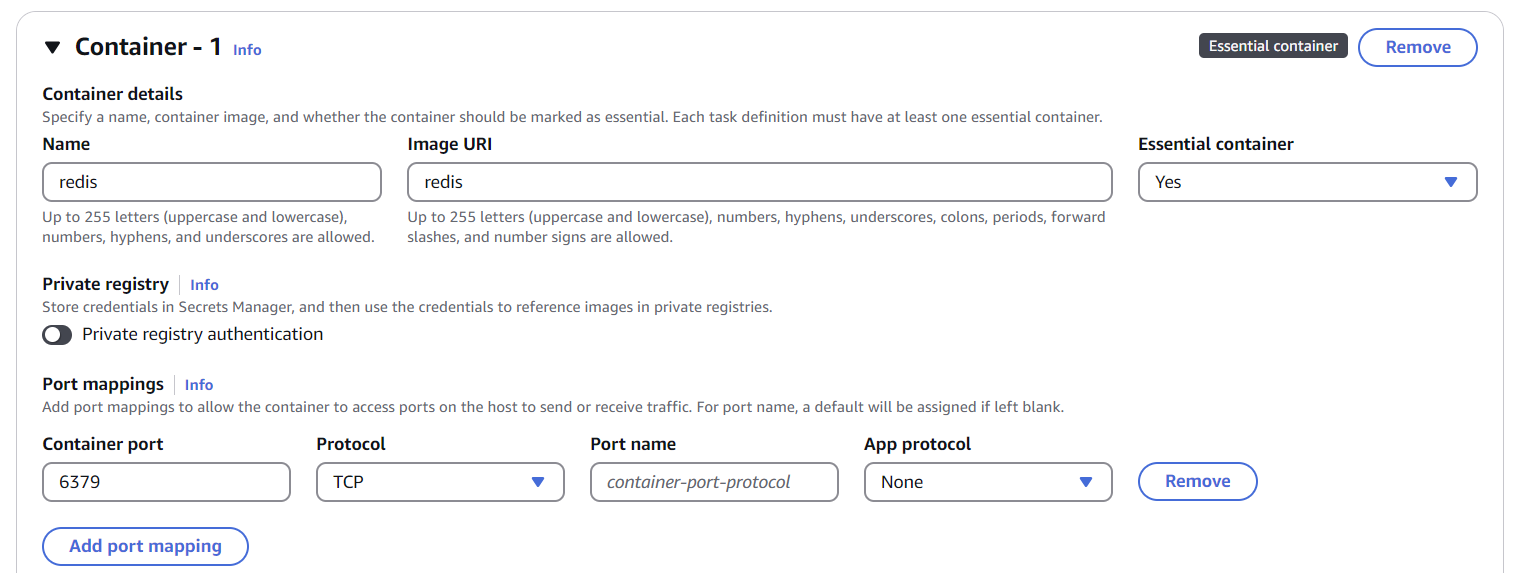Click the Private registry authentication label text
The height and width of the screenshot is (573, 1527).
point(202,334)
